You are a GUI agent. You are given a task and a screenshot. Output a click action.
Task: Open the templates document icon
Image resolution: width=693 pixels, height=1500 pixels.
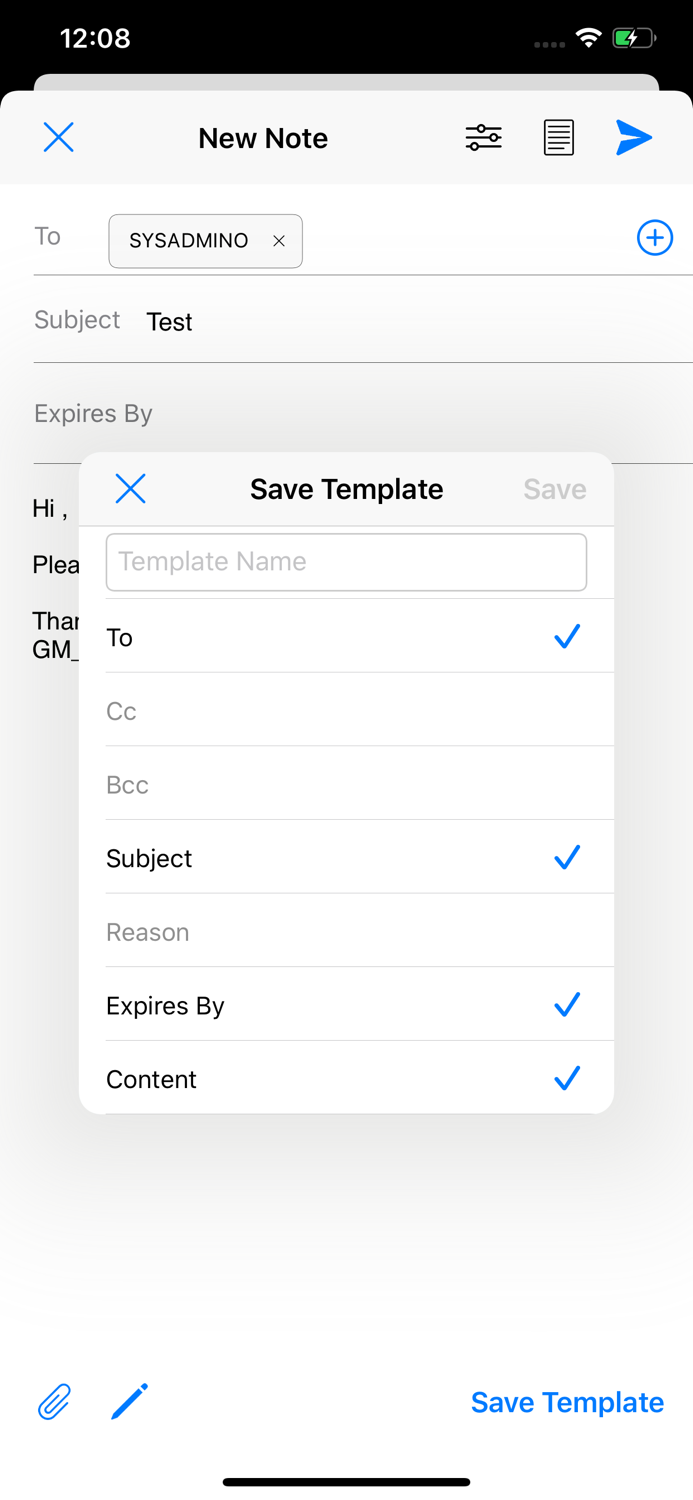click(558, 137)
